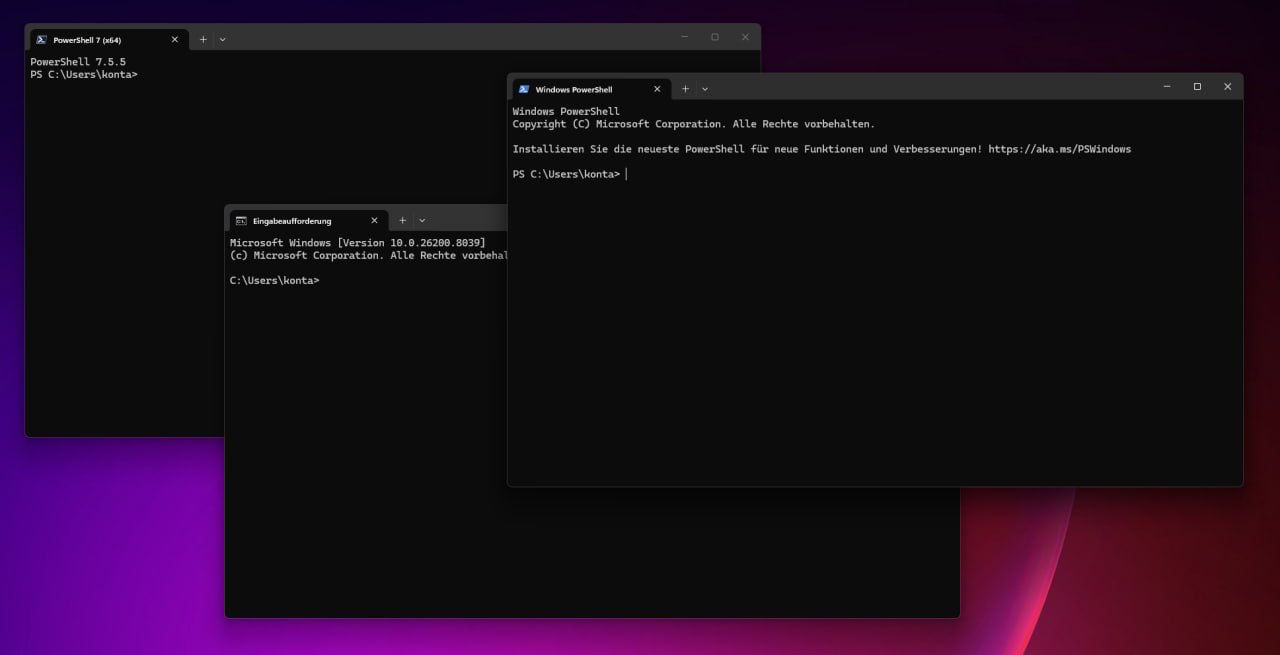
Task: Add new tab in Windows PowerShell window
Action: click(685, 89)
